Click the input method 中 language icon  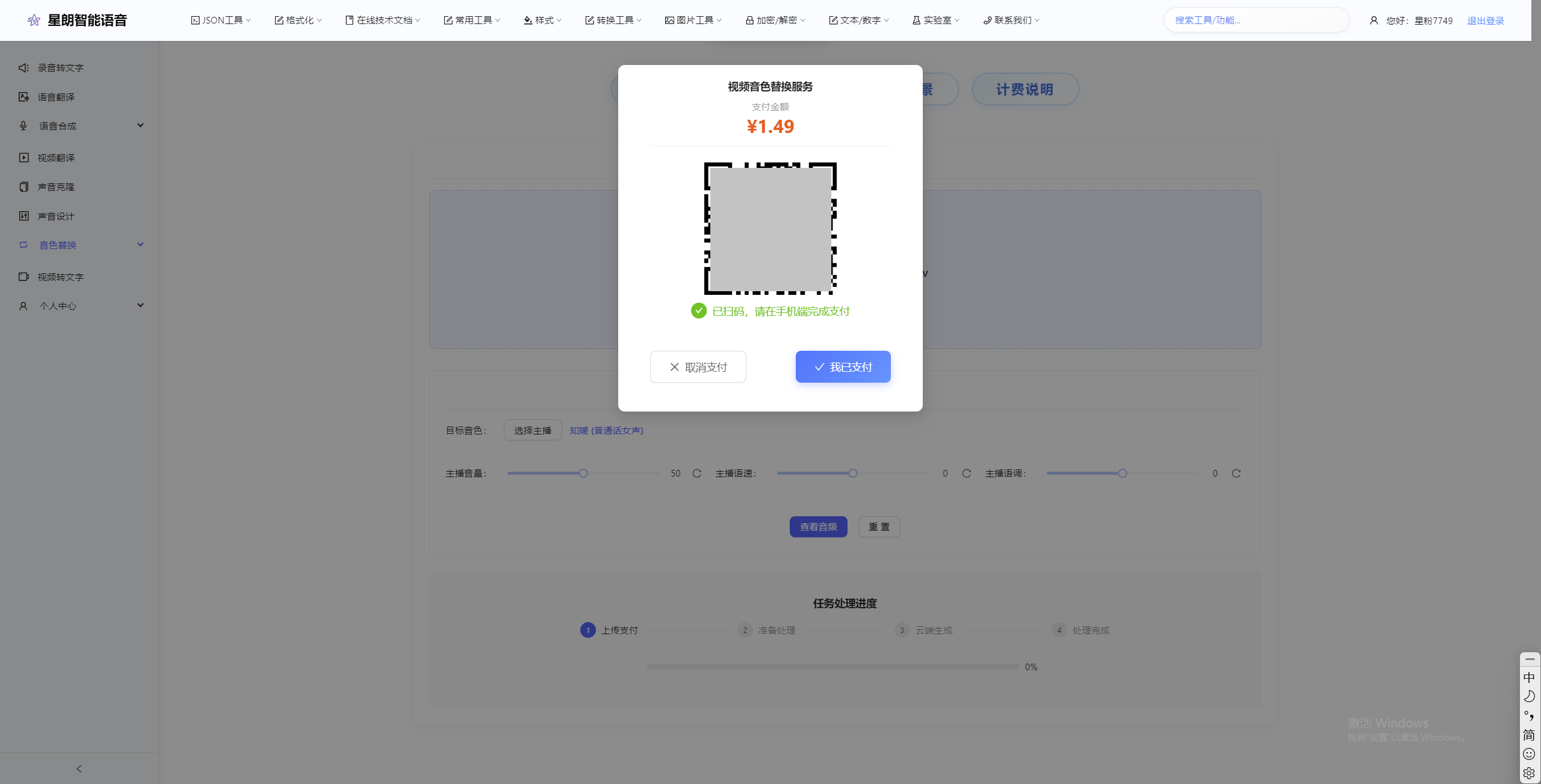coord(1529,678)
